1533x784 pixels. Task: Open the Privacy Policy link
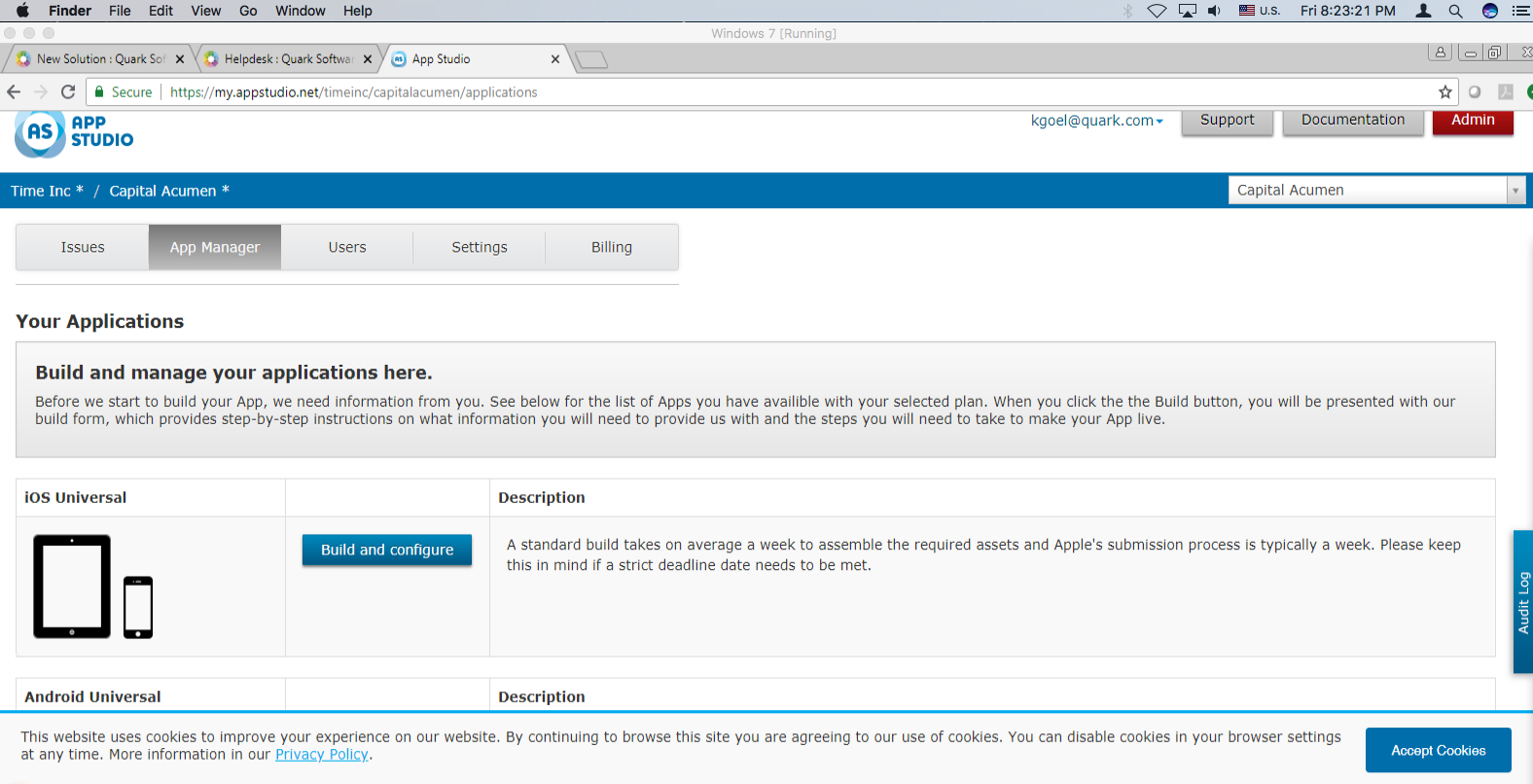(322, 755)
